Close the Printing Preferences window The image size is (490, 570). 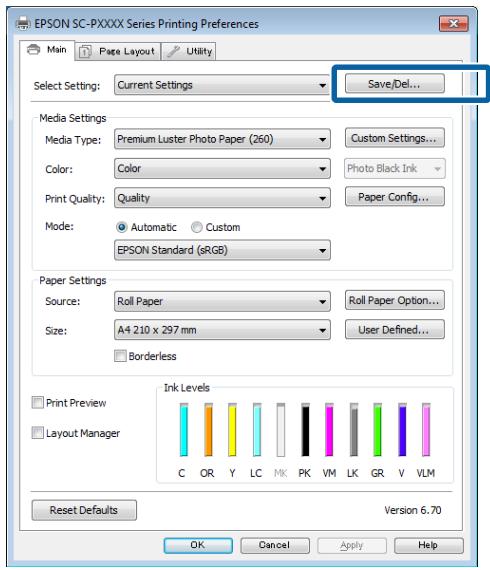454,24
